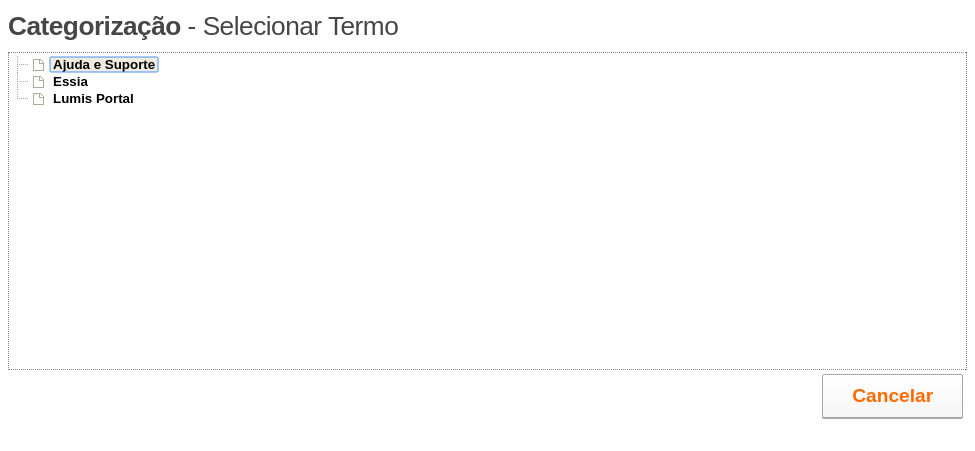This screenshot has height=451, width=975.
Task: Click the word Termo in the header
Action: [363, 27]
